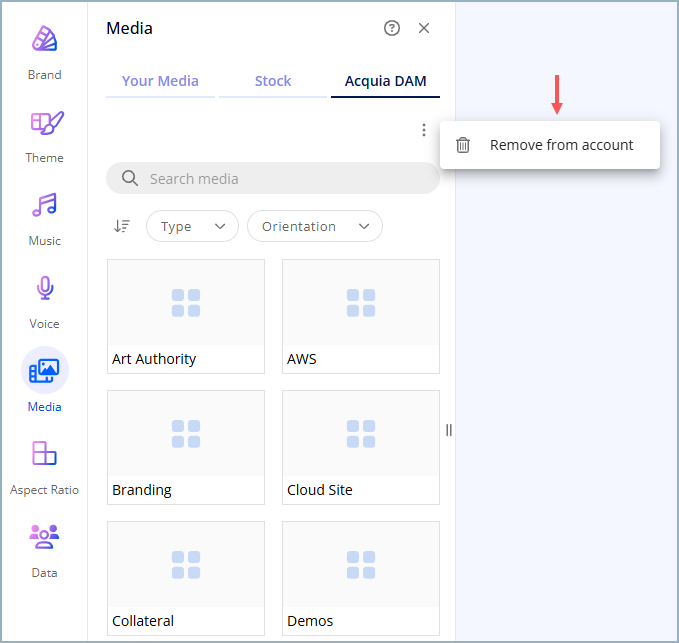Choose Remove from account
679x643 pixels.
click(550, 145)
